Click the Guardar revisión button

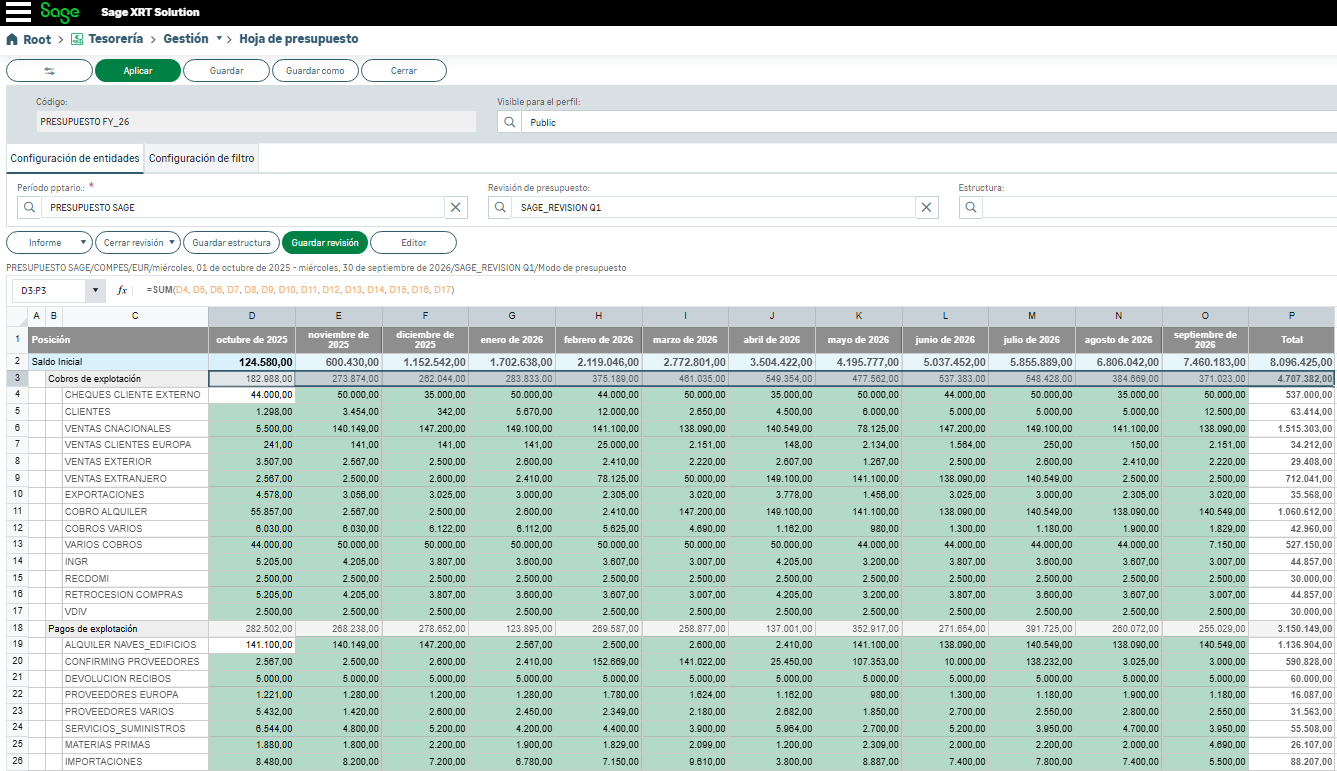[324, 243]
